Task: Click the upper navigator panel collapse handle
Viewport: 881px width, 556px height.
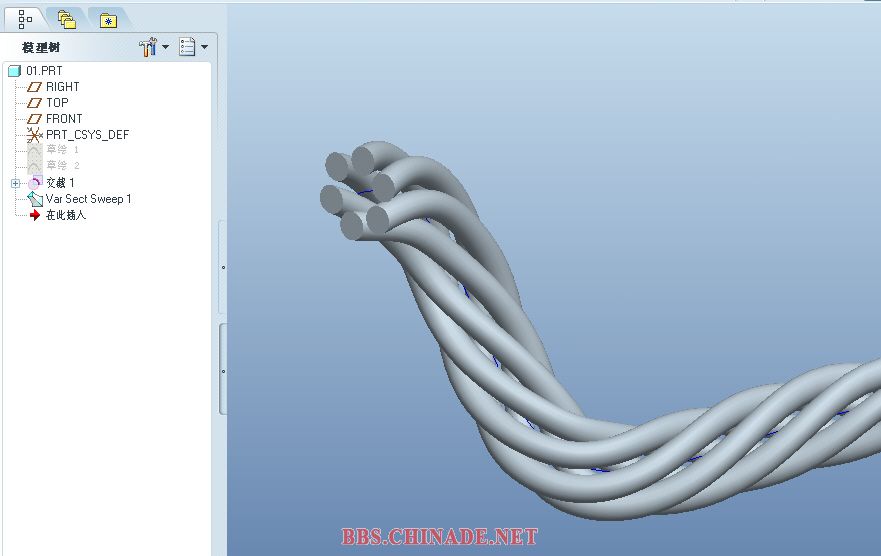Action: click(223, 267)
